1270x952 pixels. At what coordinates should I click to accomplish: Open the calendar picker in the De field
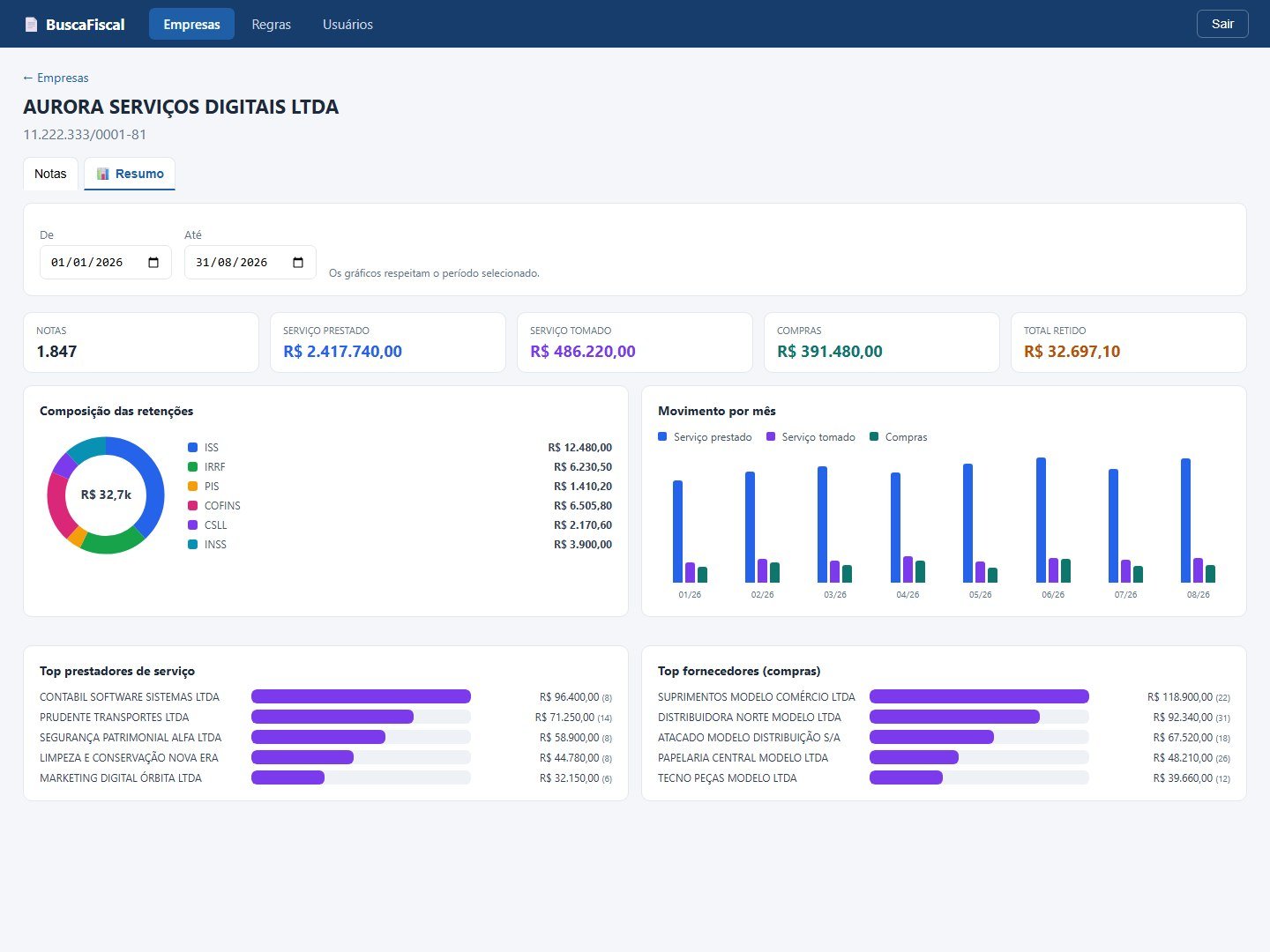pyautogui.click(x=153, y=263)
